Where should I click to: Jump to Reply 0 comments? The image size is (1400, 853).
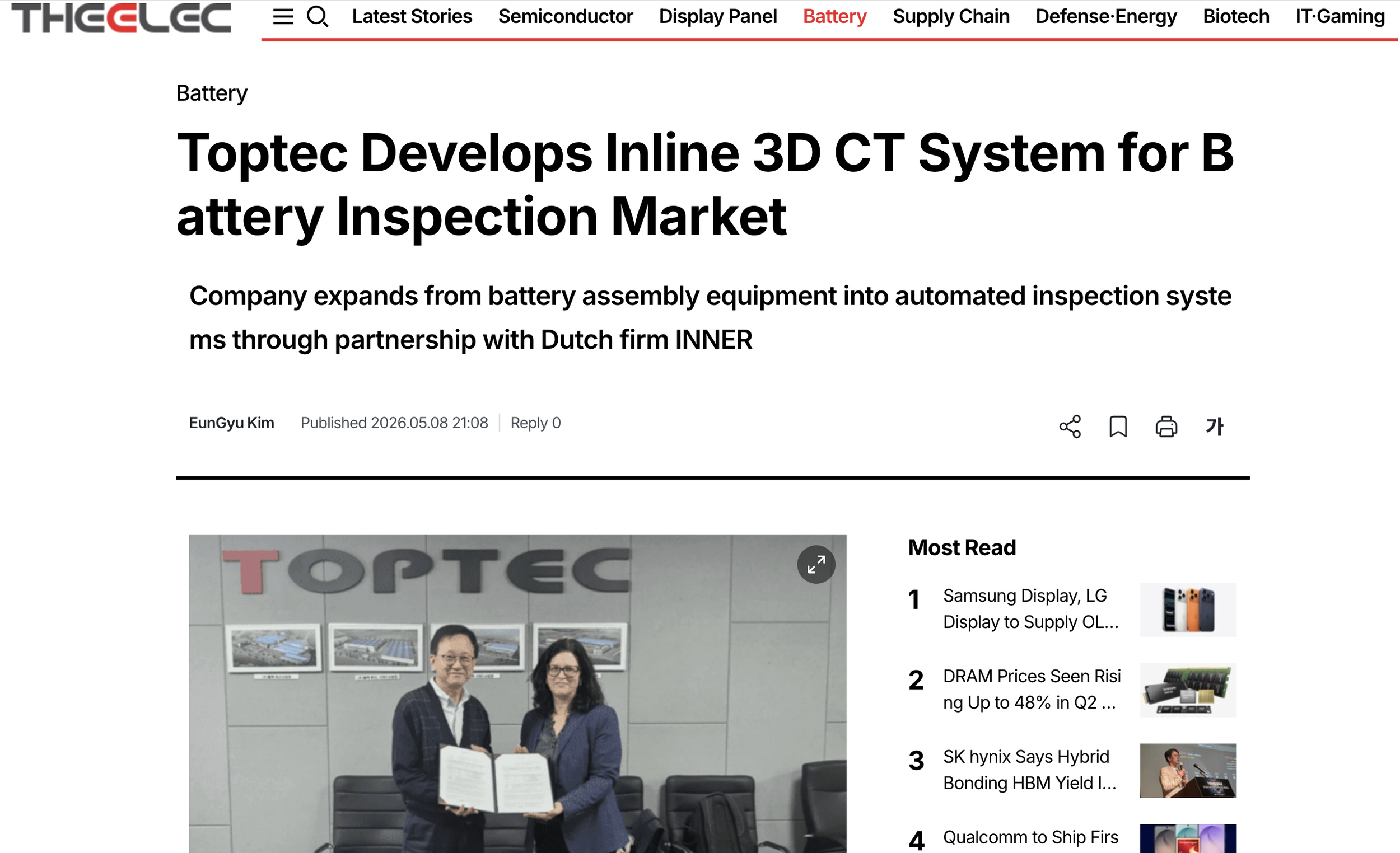click(535, 423)
